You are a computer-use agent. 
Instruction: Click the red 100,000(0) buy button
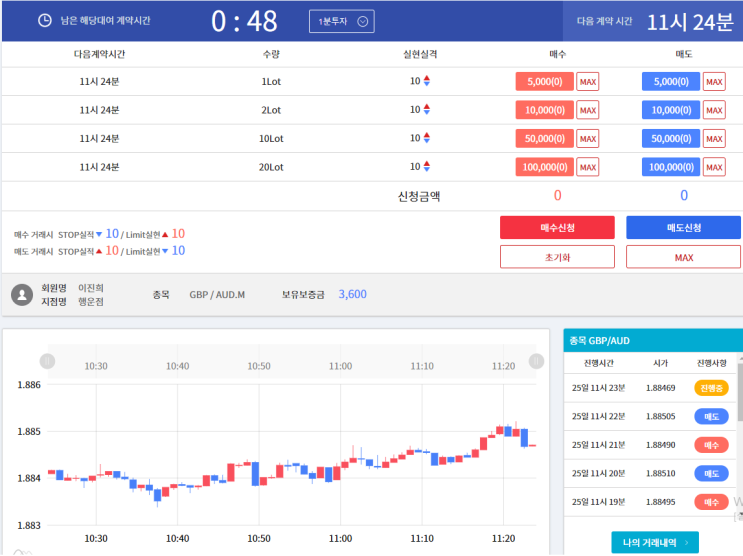click(544, 167)
